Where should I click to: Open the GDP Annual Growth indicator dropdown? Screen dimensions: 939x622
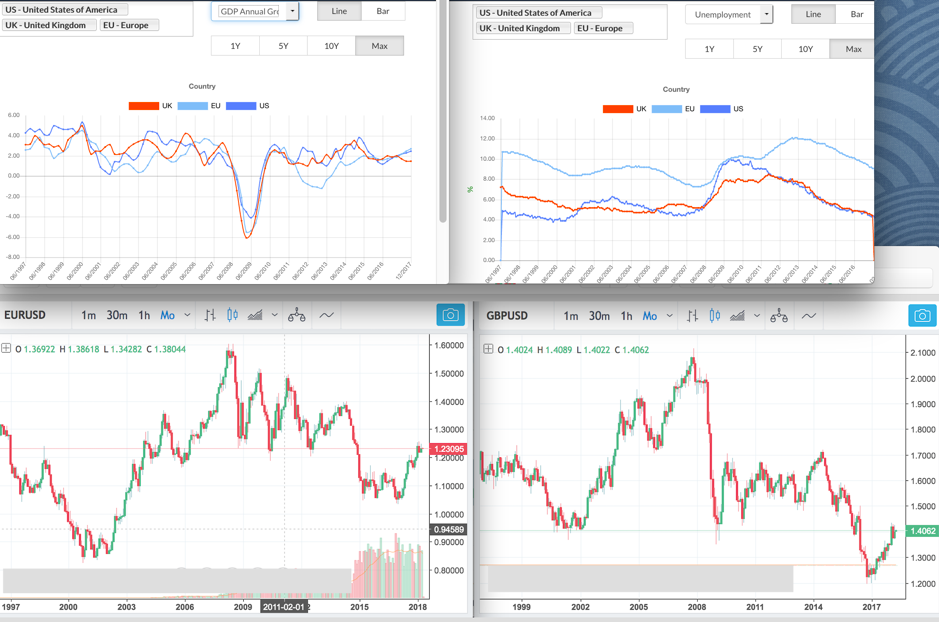292,12
